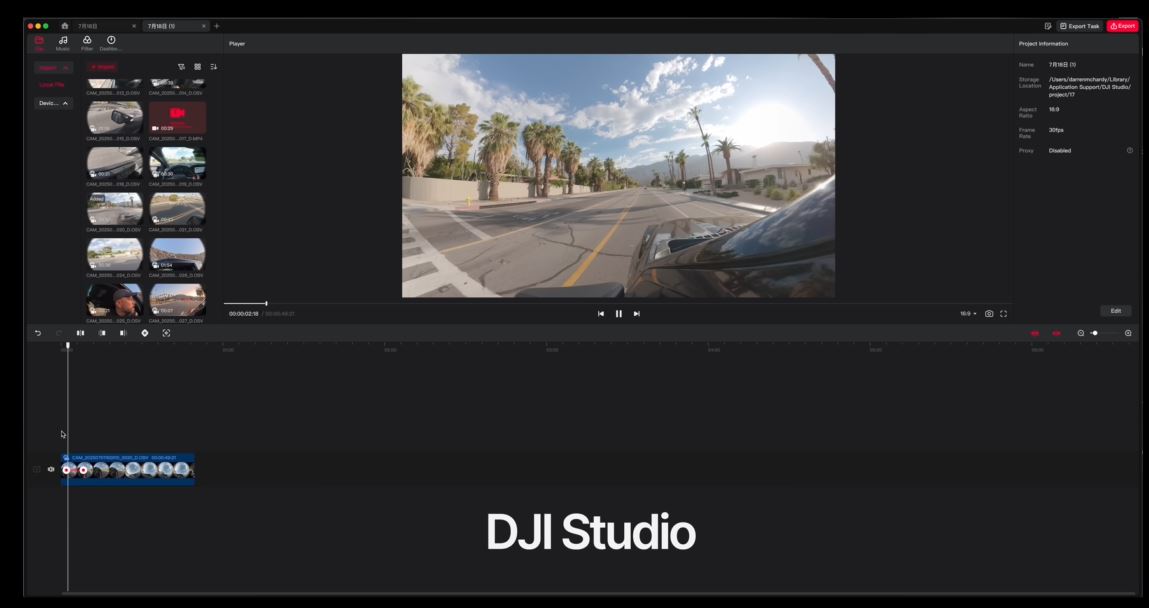
Task: Select Local File in the sidebar
Action: click(51, 85)
